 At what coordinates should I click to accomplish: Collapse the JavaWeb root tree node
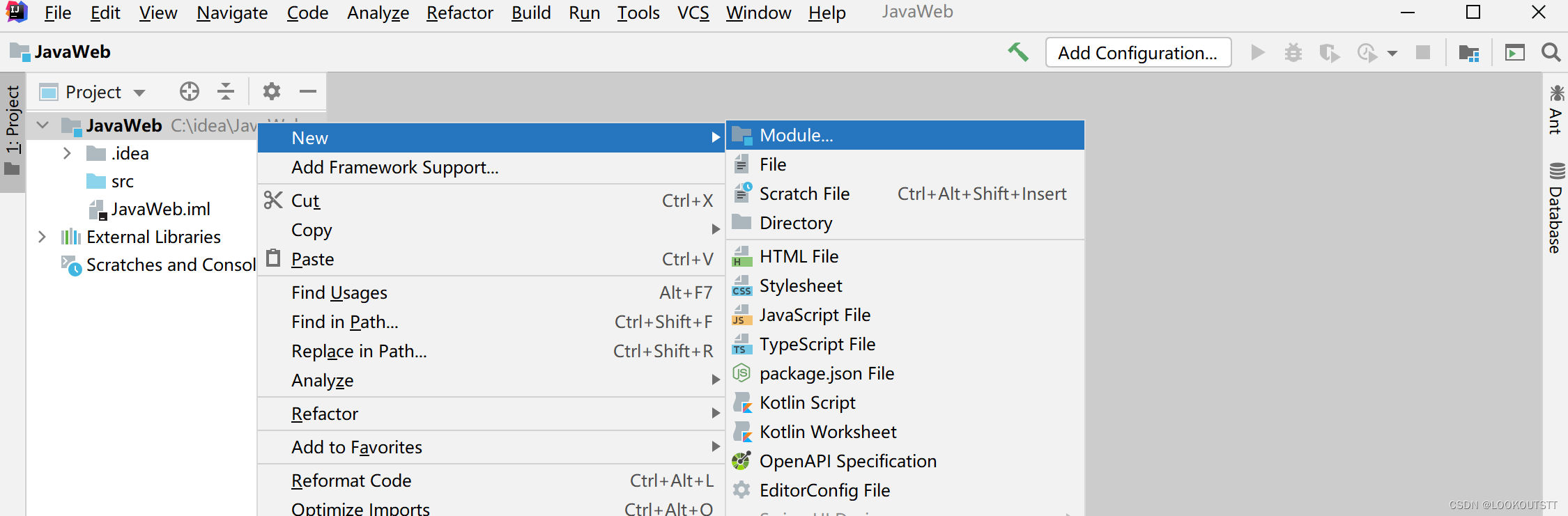coord(43,125)
